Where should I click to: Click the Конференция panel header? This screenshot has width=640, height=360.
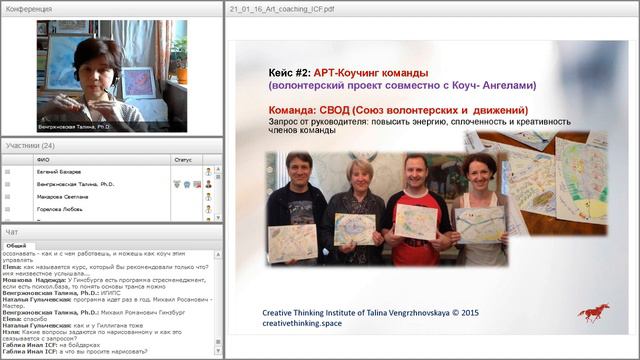tap(112, 9)
